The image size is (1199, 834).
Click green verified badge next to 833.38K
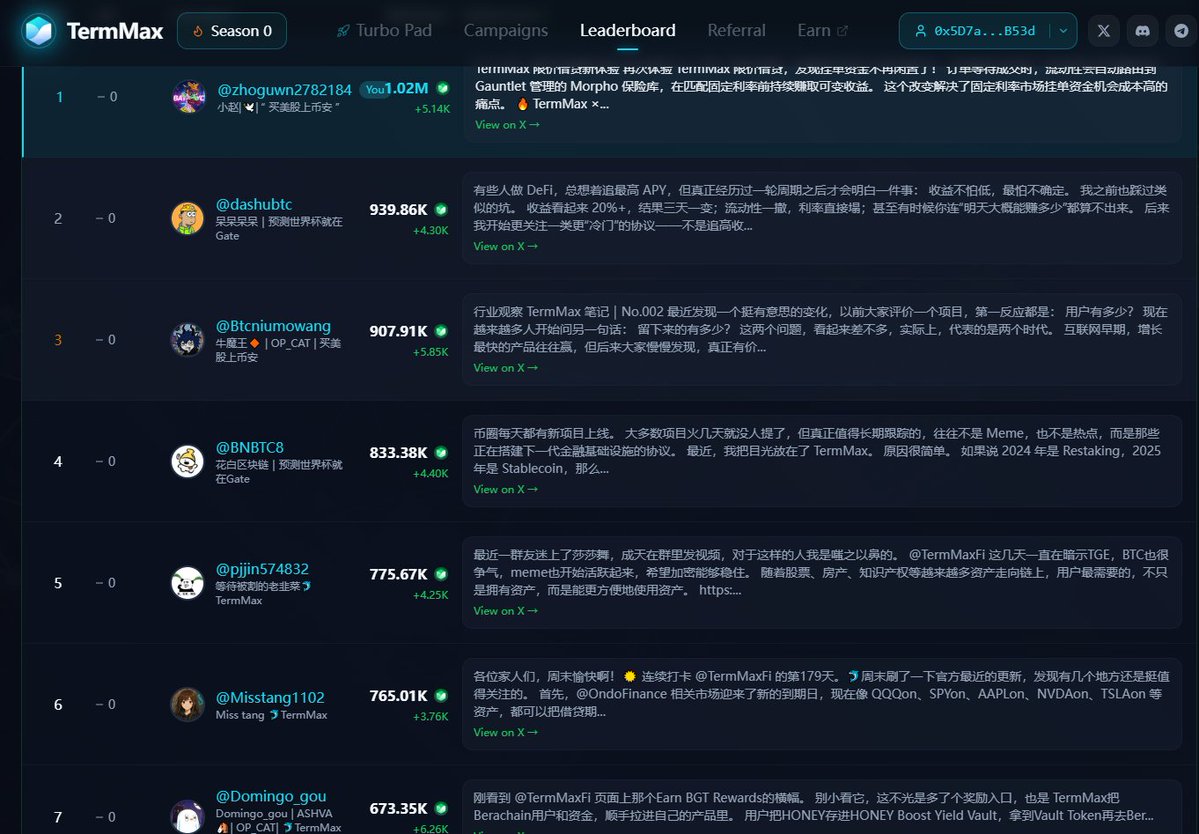pos(441,453)
